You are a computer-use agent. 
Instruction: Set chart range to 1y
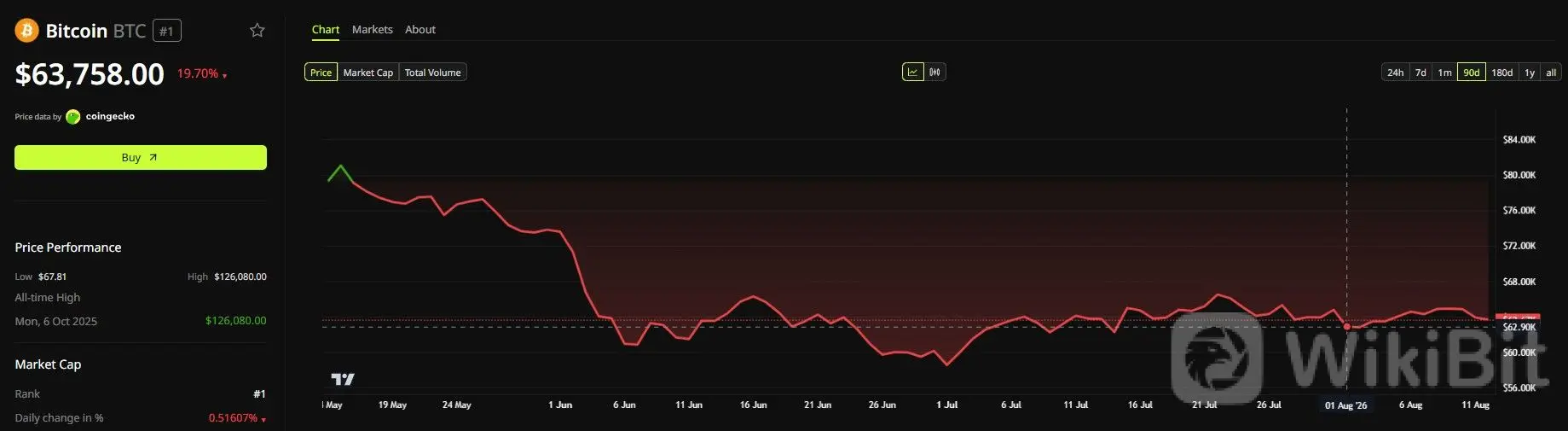(x=1530, y=73)
